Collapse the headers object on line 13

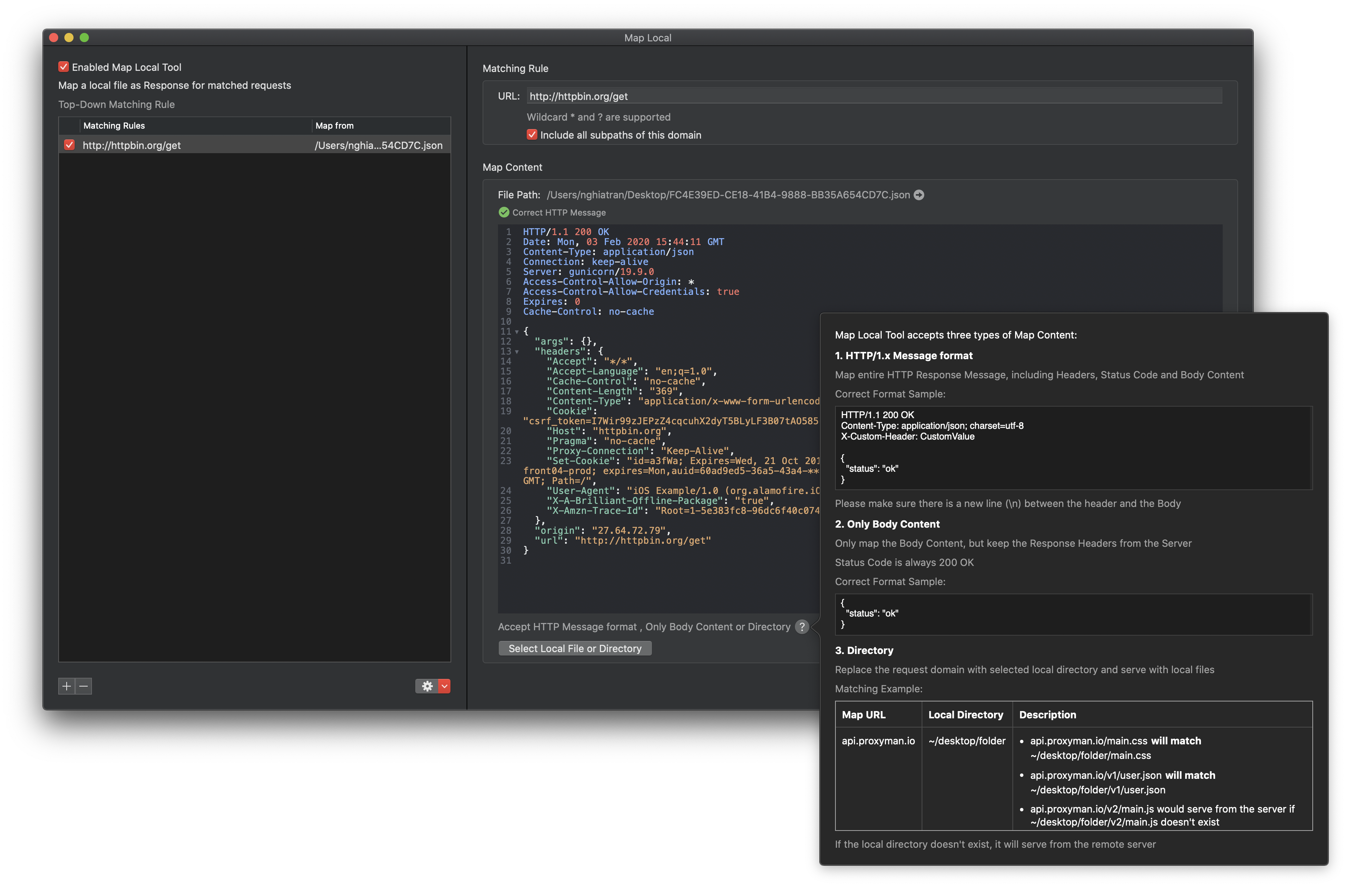[x=517, y=352]
